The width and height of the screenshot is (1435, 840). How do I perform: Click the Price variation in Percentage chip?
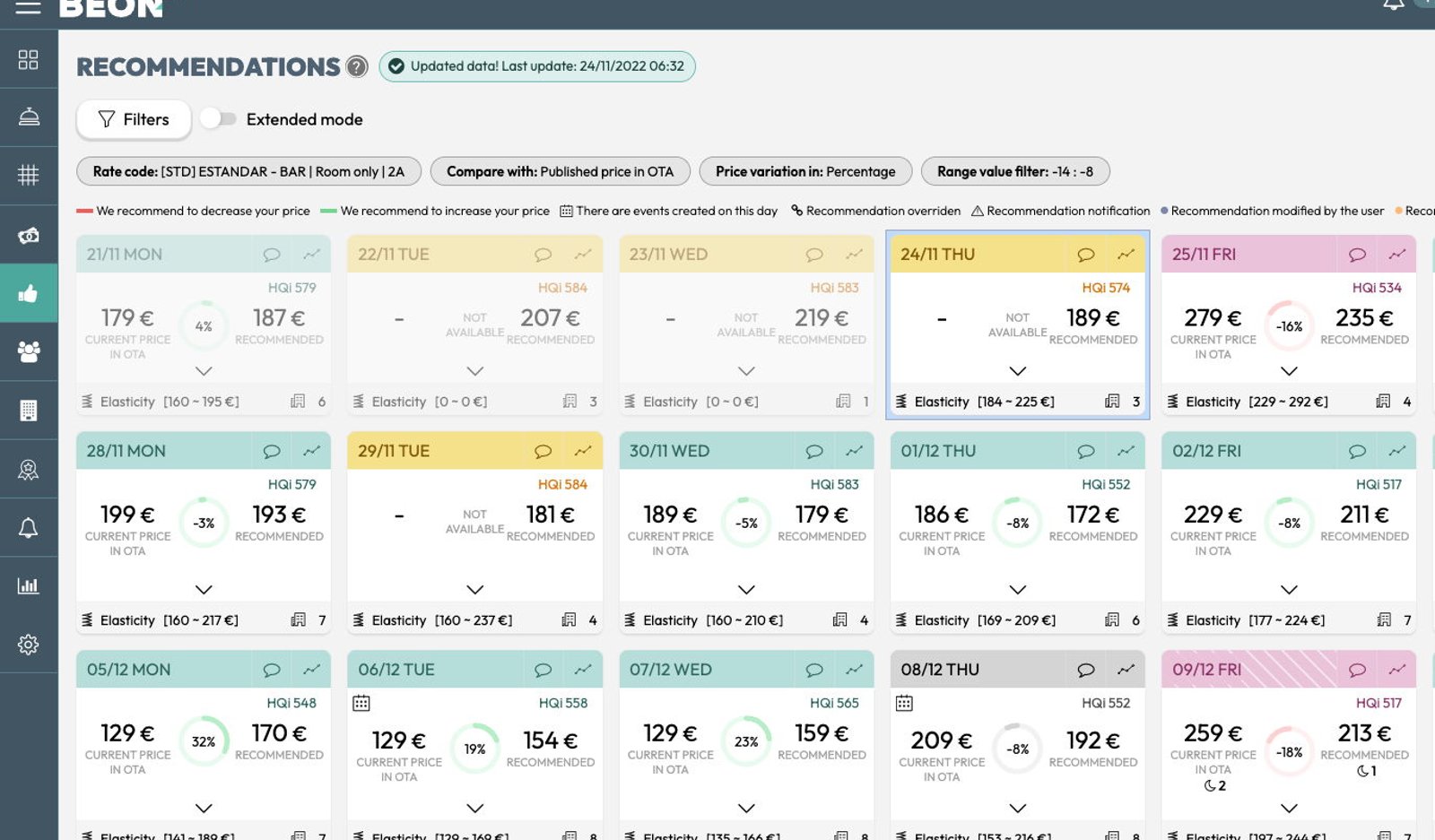point(805,171)
